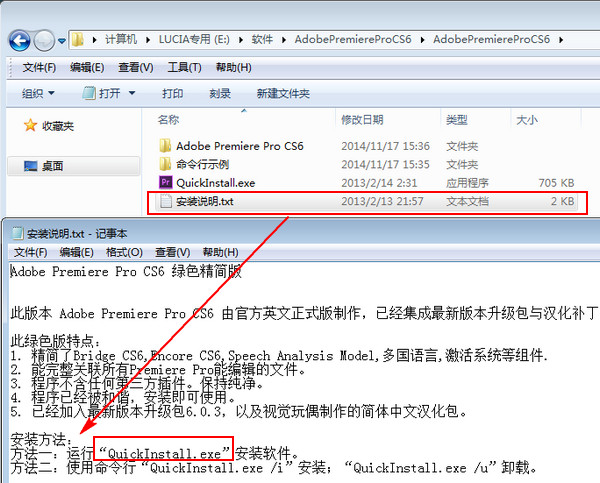600x483 pixels.
Task: Click the 桌面 monitor icon
Action: (x=31, y=166)
